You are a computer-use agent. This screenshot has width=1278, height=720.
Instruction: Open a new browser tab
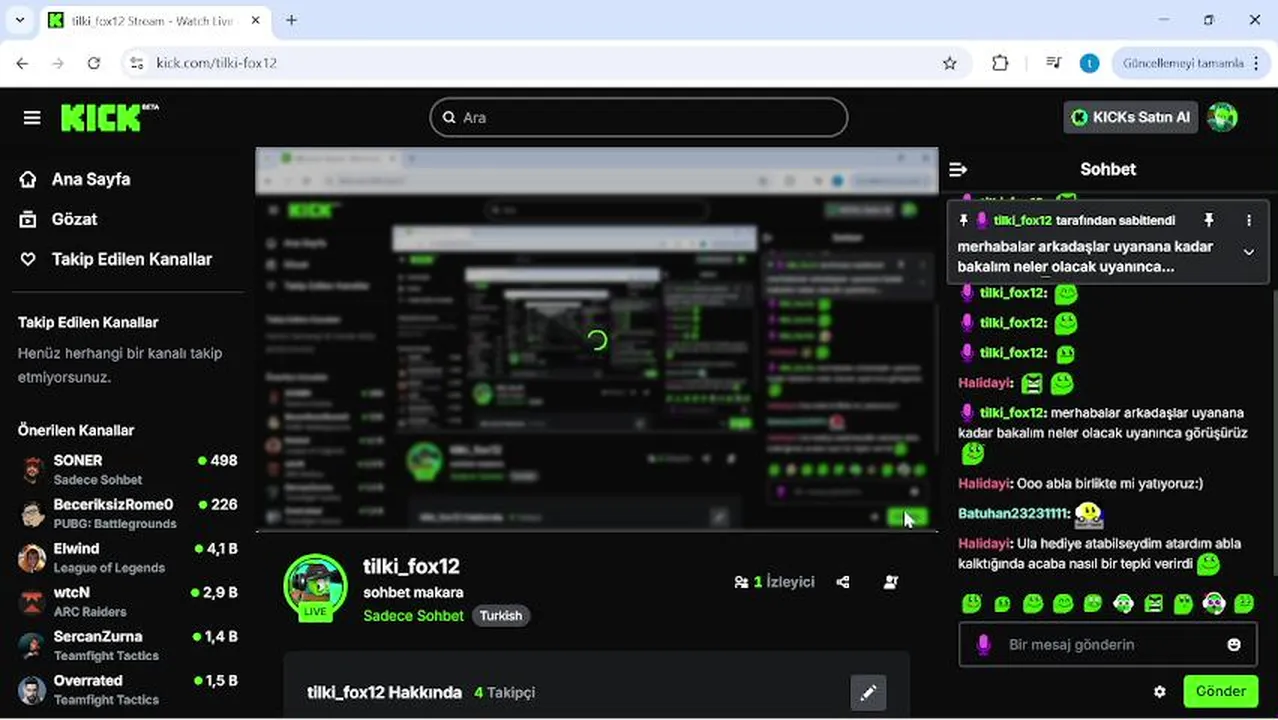click(x=291, y=20)
